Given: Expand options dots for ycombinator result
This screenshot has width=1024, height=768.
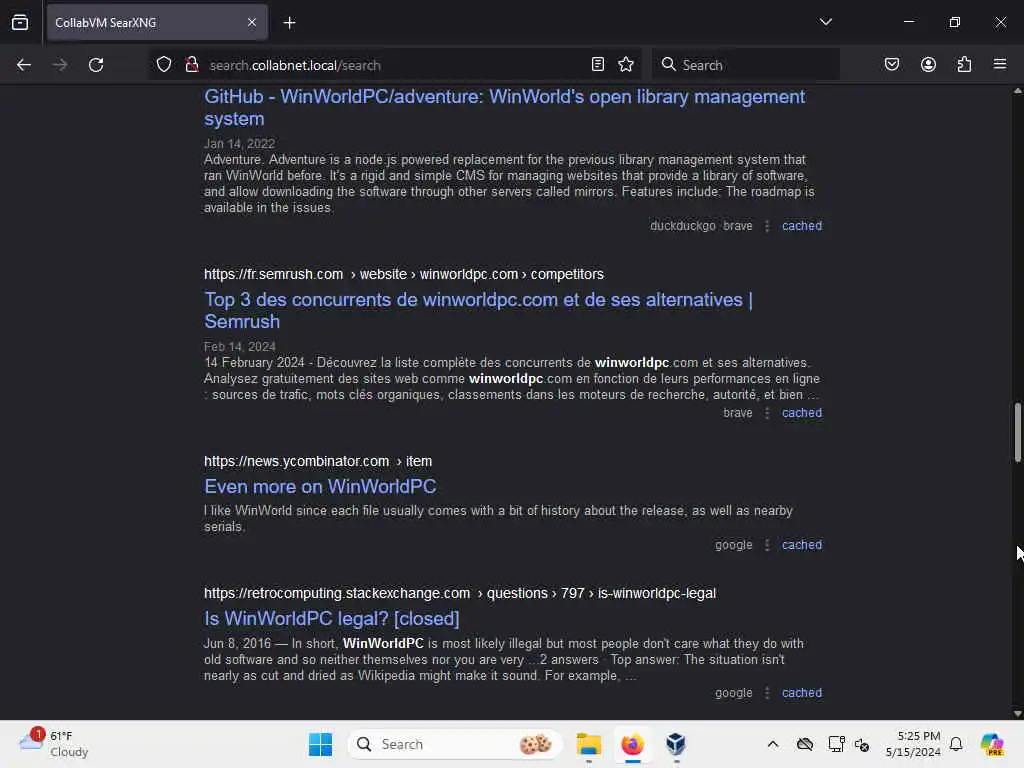Looking at the screenshot, I should (767, 545).
